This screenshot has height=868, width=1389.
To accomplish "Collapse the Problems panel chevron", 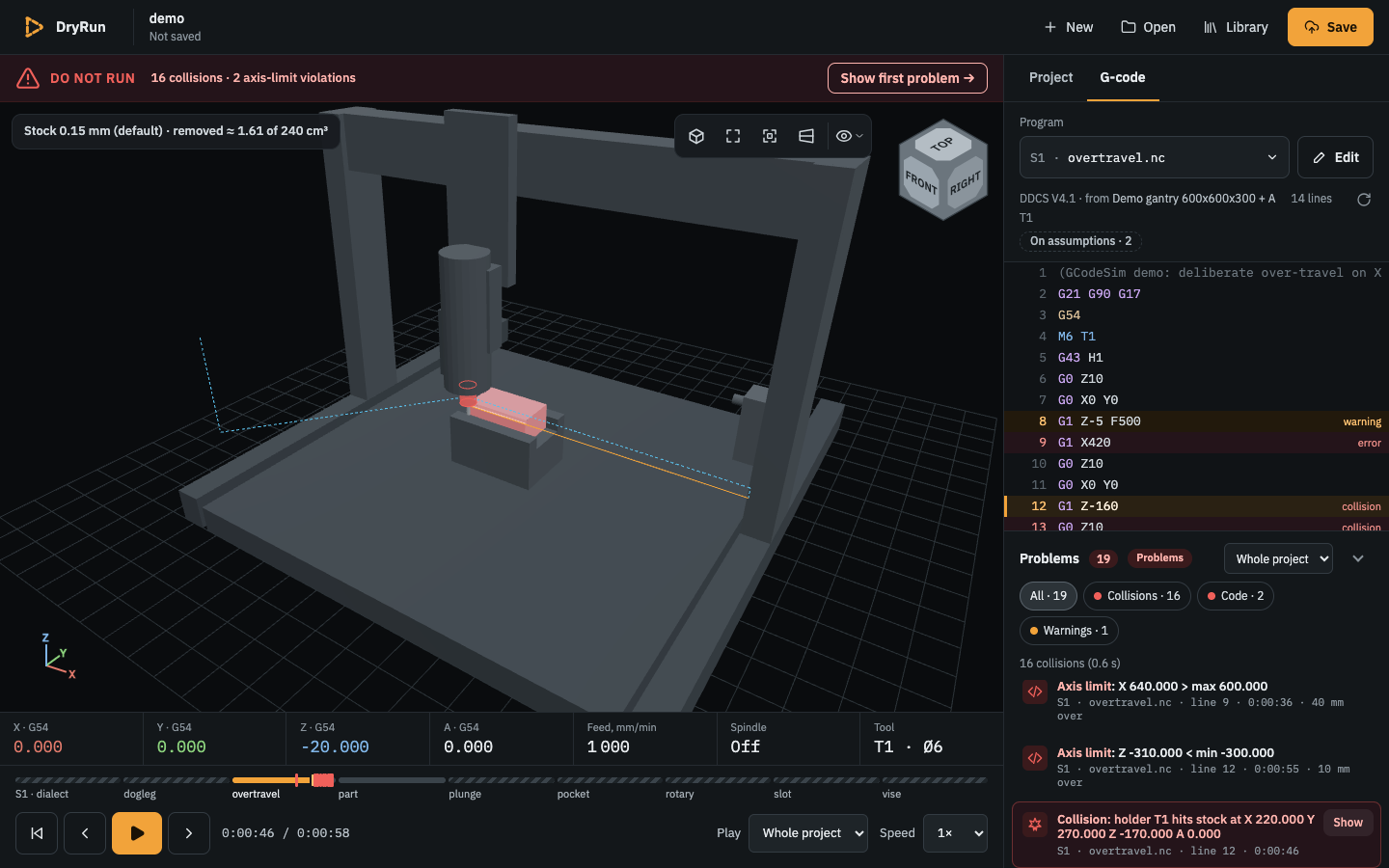I will point(1358,558).
